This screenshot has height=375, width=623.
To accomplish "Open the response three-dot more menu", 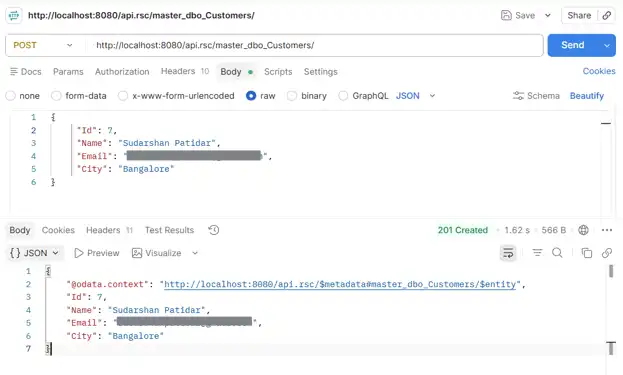I will [x=607, y=230].
